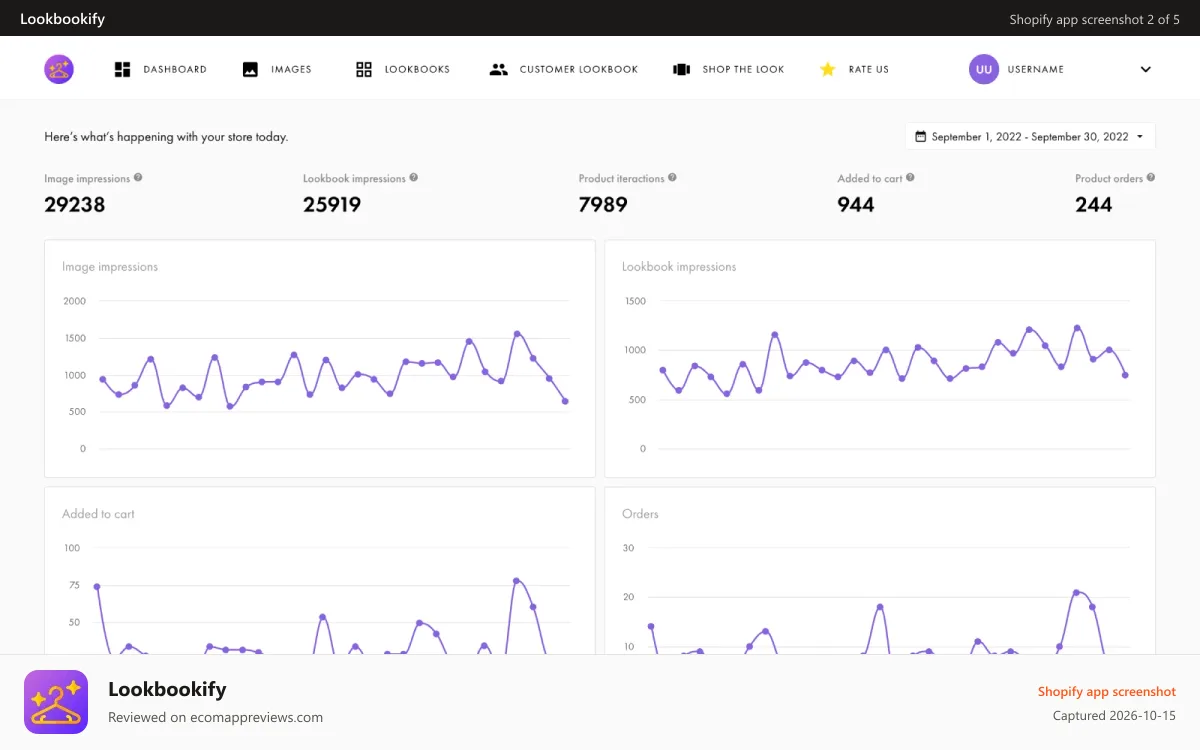This screenshot has width=1200, height=750.
Task: Click the Lookbookify hanger logo in navbar
Action: point(59,69)
